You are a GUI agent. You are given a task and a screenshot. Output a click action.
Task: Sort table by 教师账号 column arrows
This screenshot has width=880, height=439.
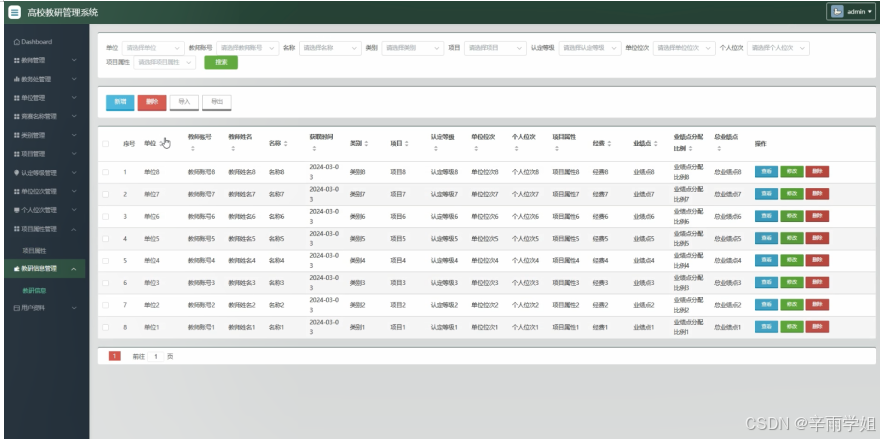pos(192,149)
